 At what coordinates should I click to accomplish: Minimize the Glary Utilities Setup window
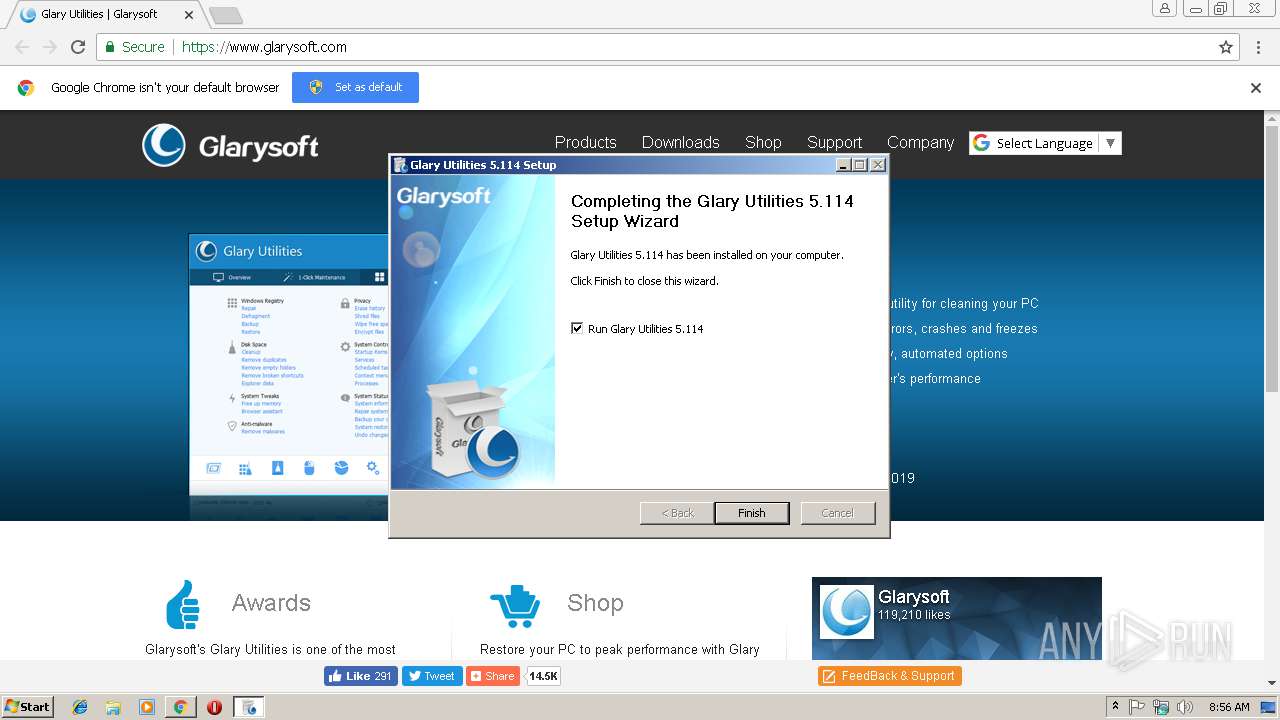point(843,165)
